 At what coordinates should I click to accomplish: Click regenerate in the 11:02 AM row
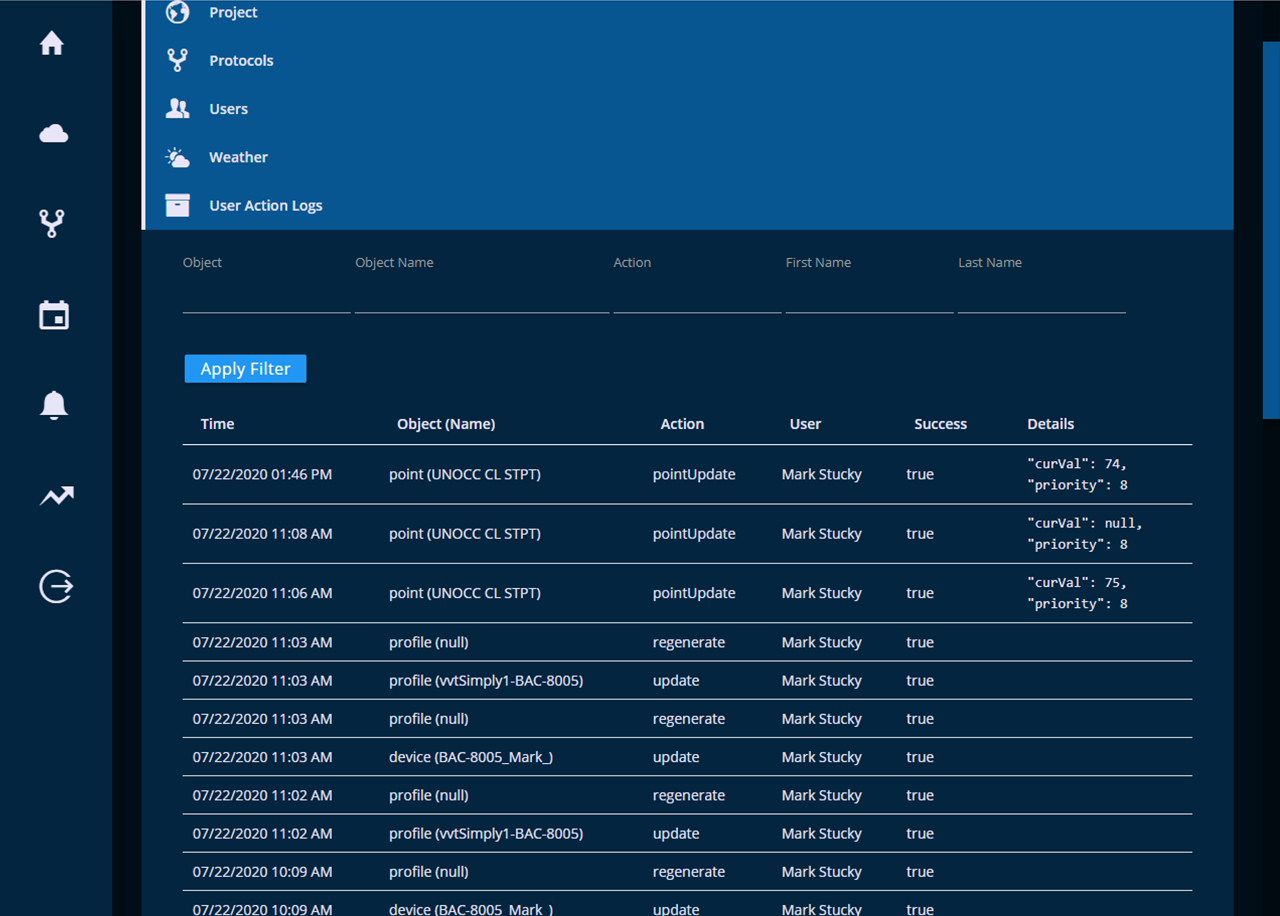[689, 795]
